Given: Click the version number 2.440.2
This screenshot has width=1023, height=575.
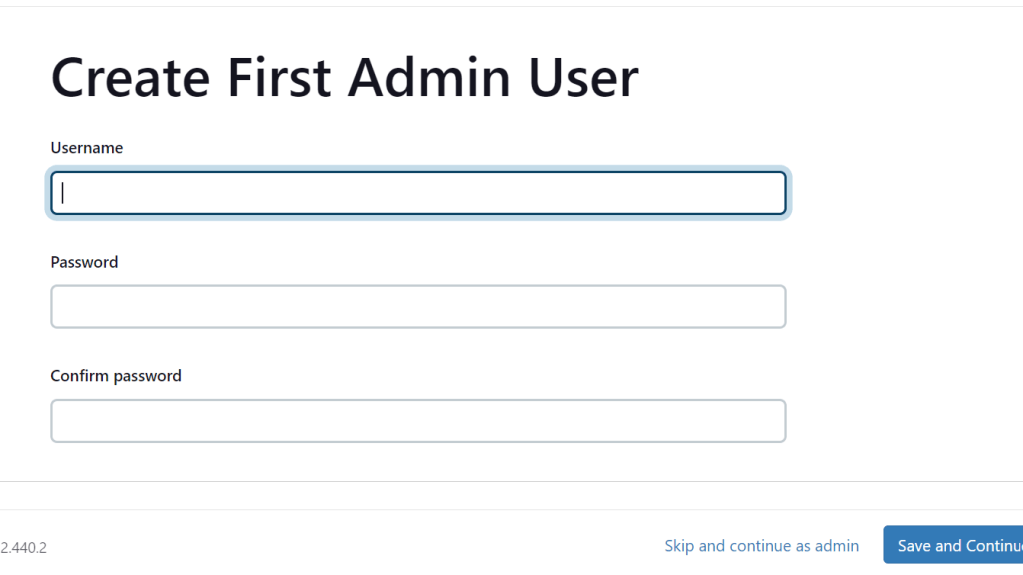Looking at the screenshot, I should click(x=24, y=547).
